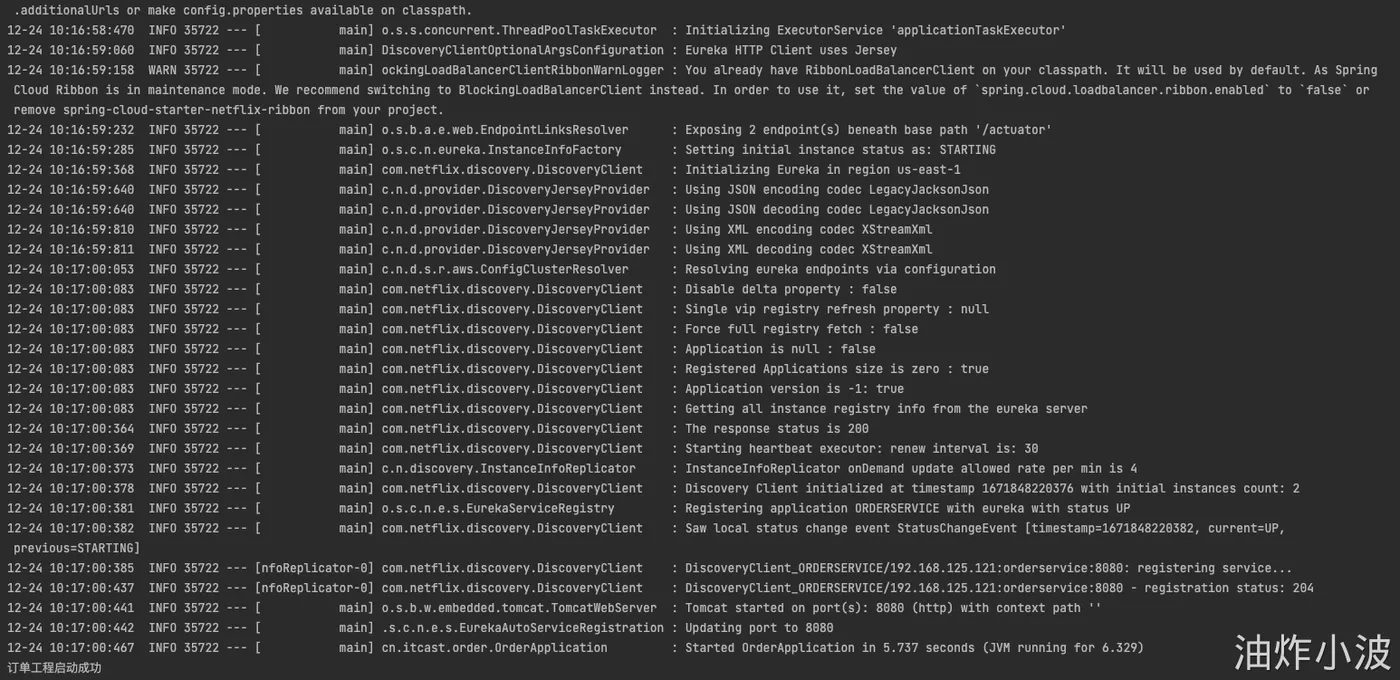1400x680 pixels.
Task: Click the 'Exposing 2 endpoint(s)' log message
Action: (x=867, y=130)
